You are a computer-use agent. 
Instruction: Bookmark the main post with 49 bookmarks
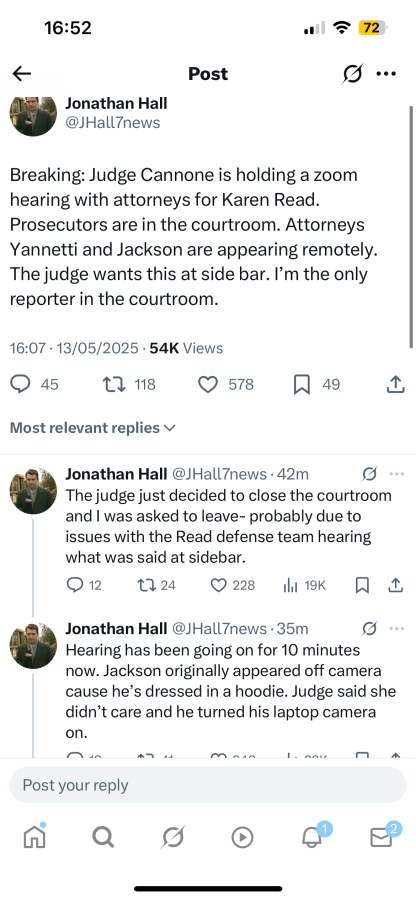tap(301, 384)
